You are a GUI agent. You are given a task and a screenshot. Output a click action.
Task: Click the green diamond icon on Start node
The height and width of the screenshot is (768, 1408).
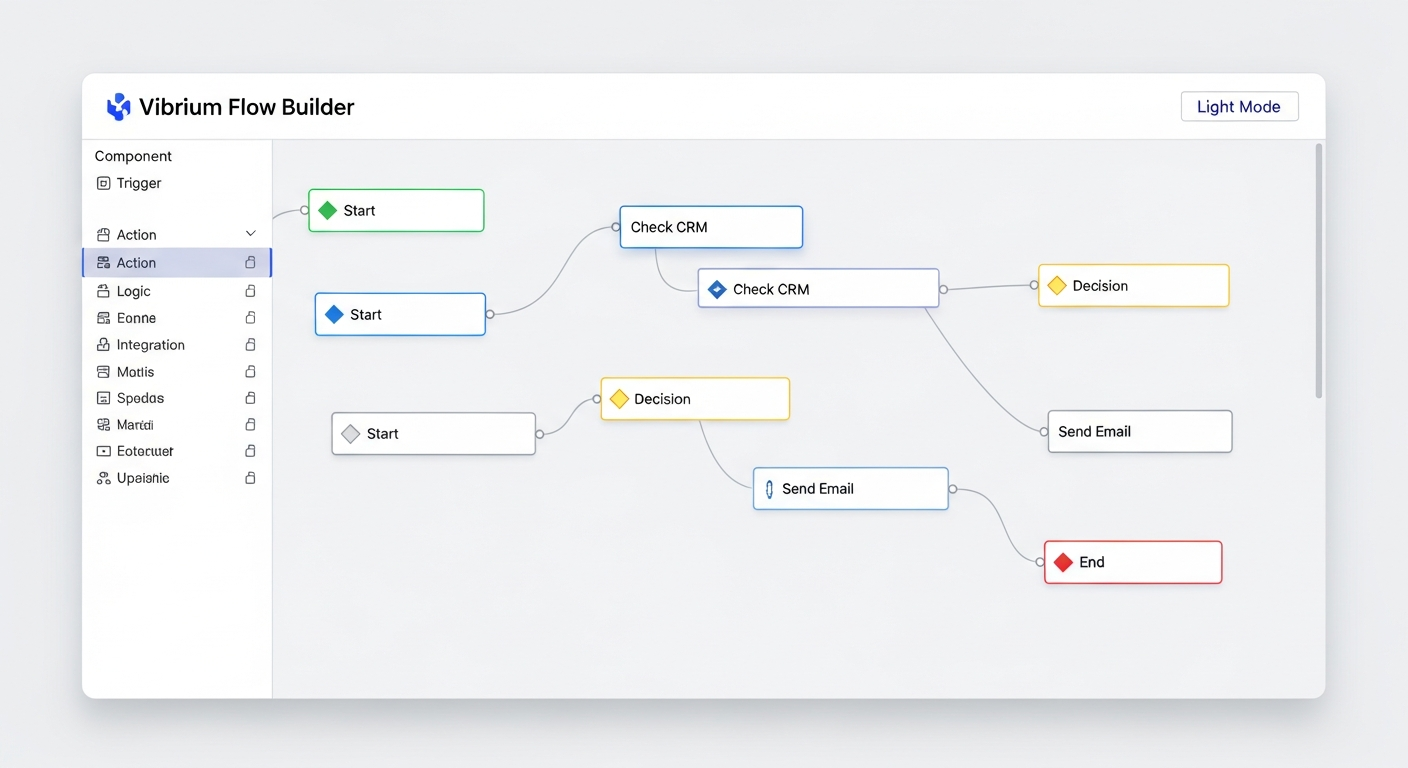click(326, 210)
